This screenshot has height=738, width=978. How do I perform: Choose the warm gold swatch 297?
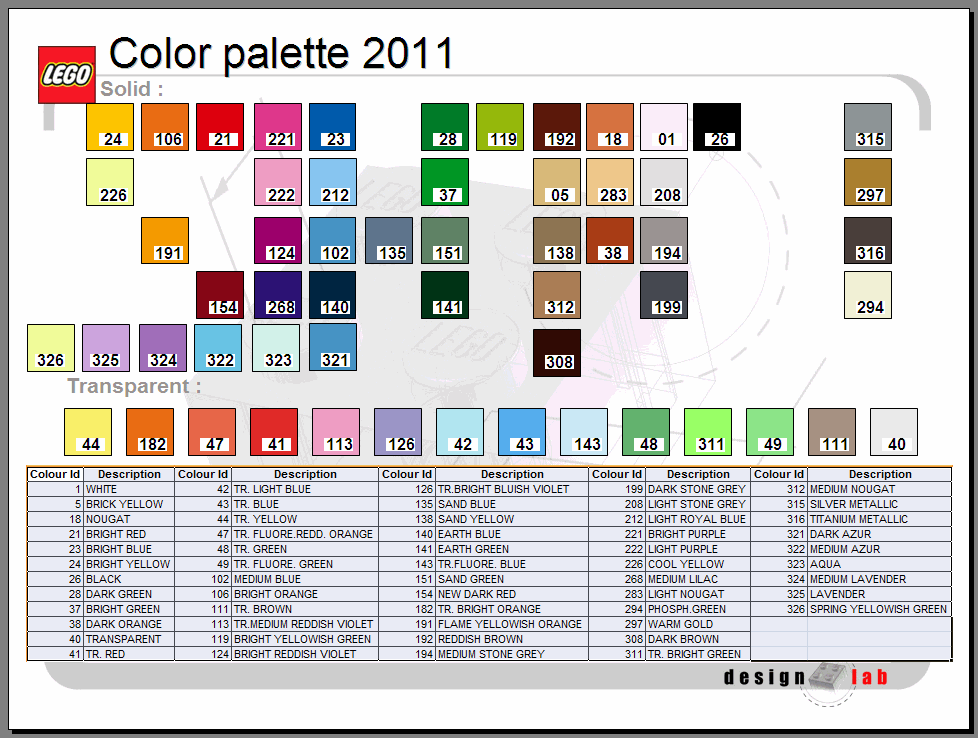coord(868,182)
